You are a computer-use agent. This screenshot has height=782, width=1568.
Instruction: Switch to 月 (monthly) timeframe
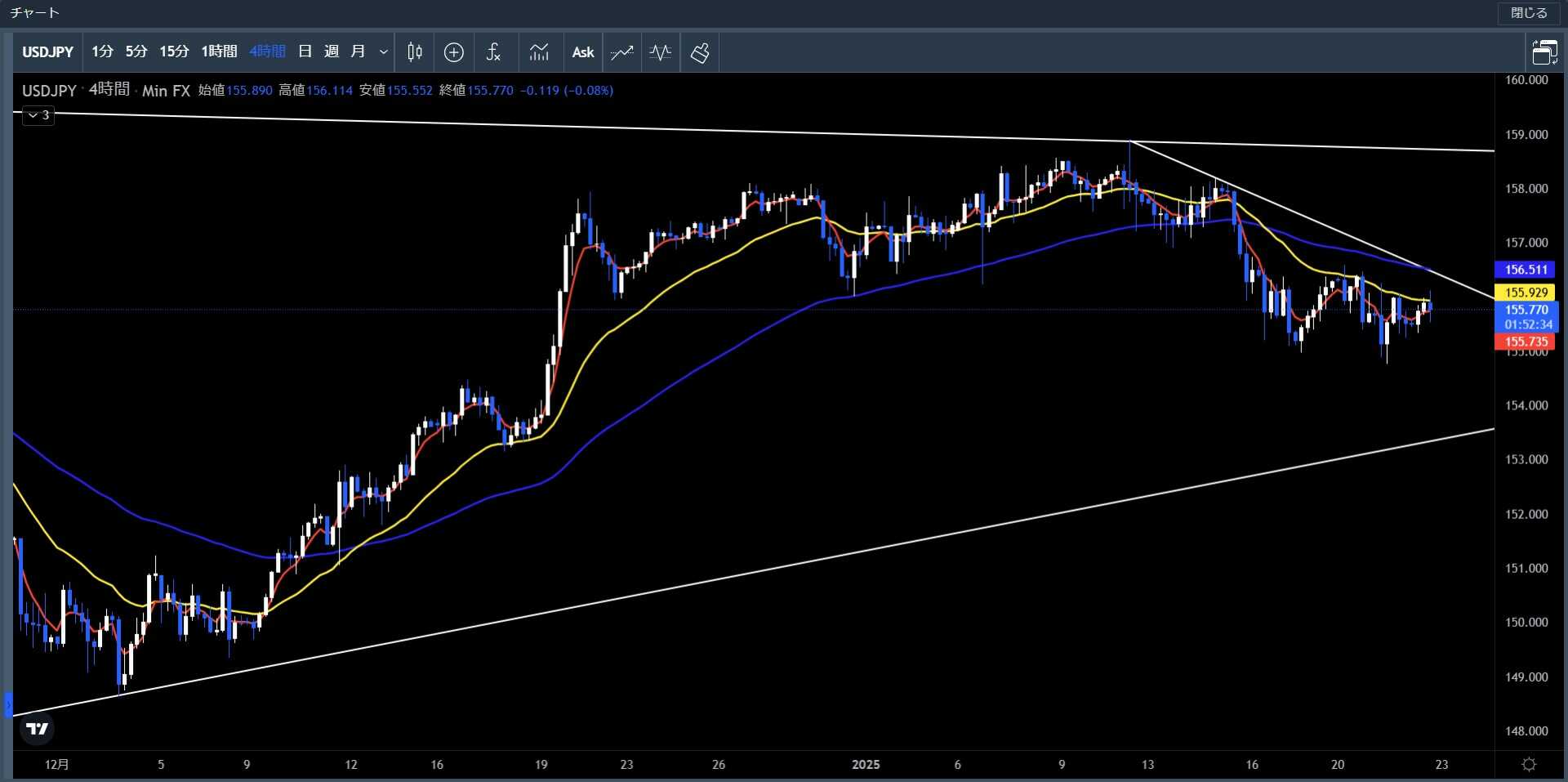click(358, 52)
